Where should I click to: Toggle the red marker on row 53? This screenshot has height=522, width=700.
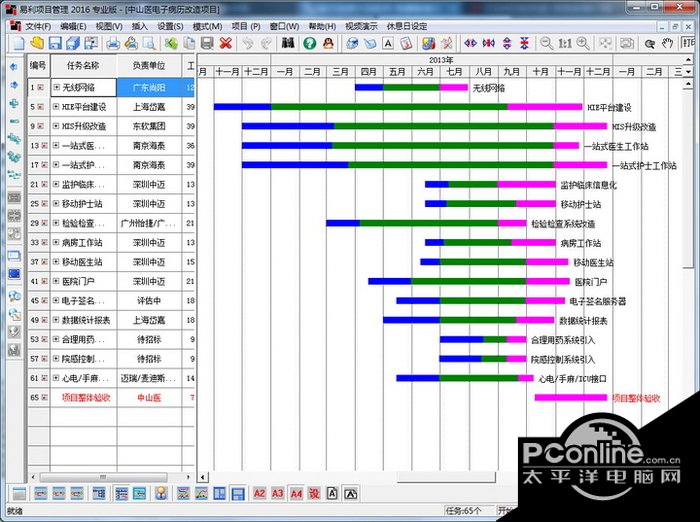pos(45,339)
